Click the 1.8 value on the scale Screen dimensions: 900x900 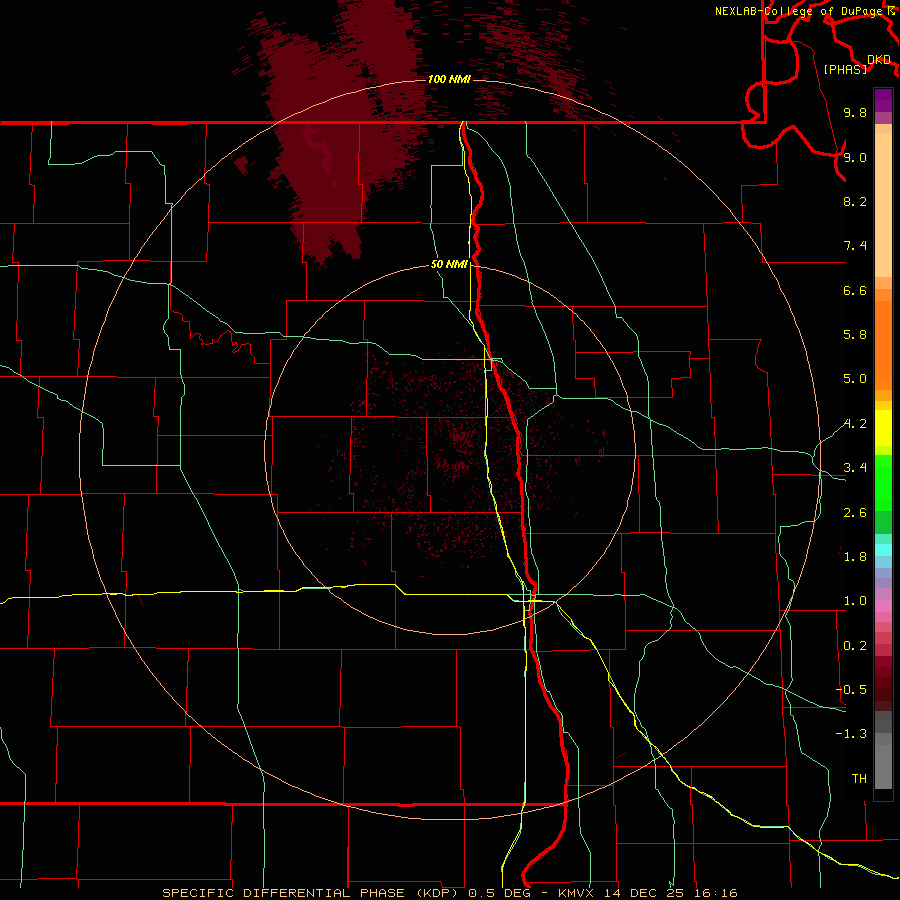tap(855, 557)
